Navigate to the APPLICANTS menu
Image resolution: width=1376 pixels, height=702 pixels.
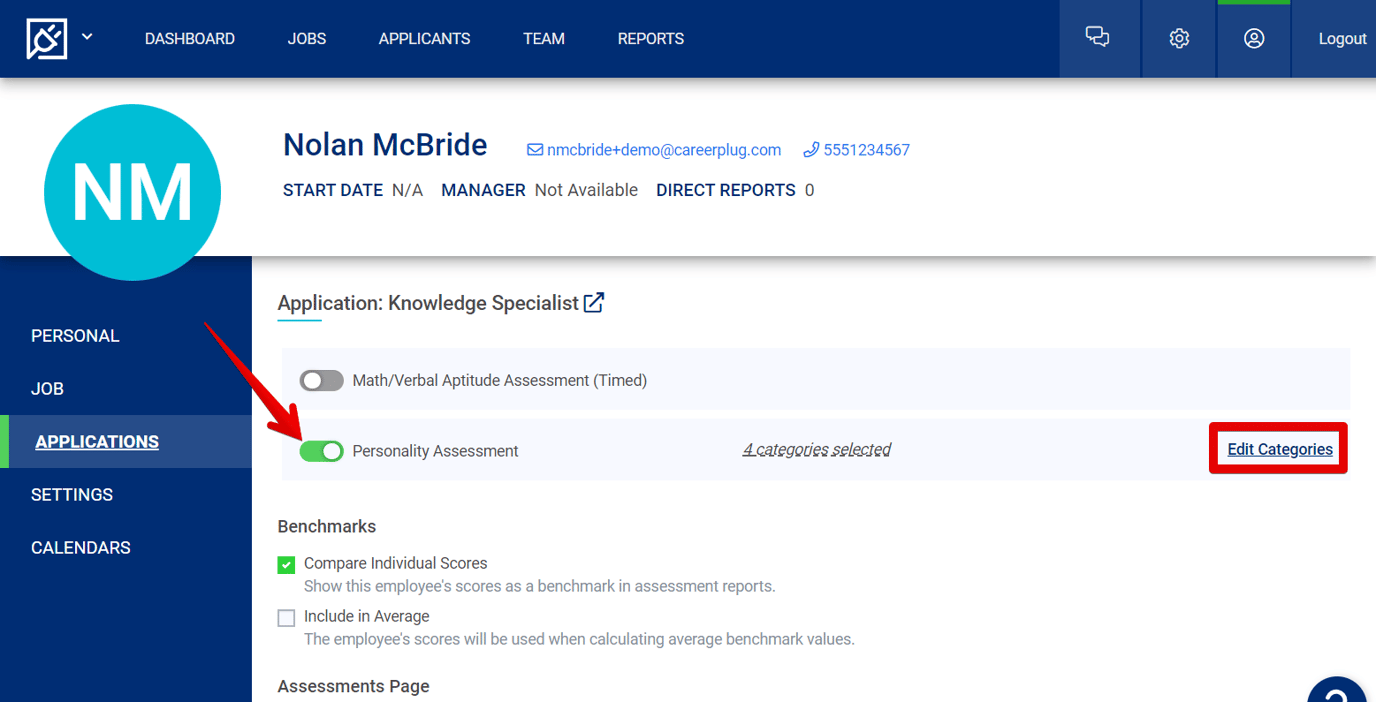click(424, 38)
